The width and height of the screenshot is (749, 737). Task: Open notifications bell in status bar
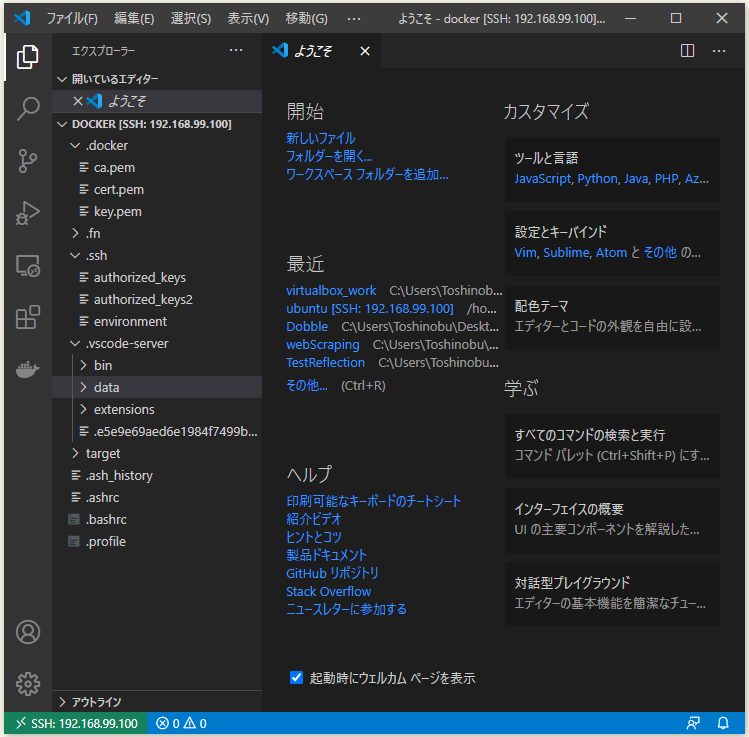pos(723,724)
